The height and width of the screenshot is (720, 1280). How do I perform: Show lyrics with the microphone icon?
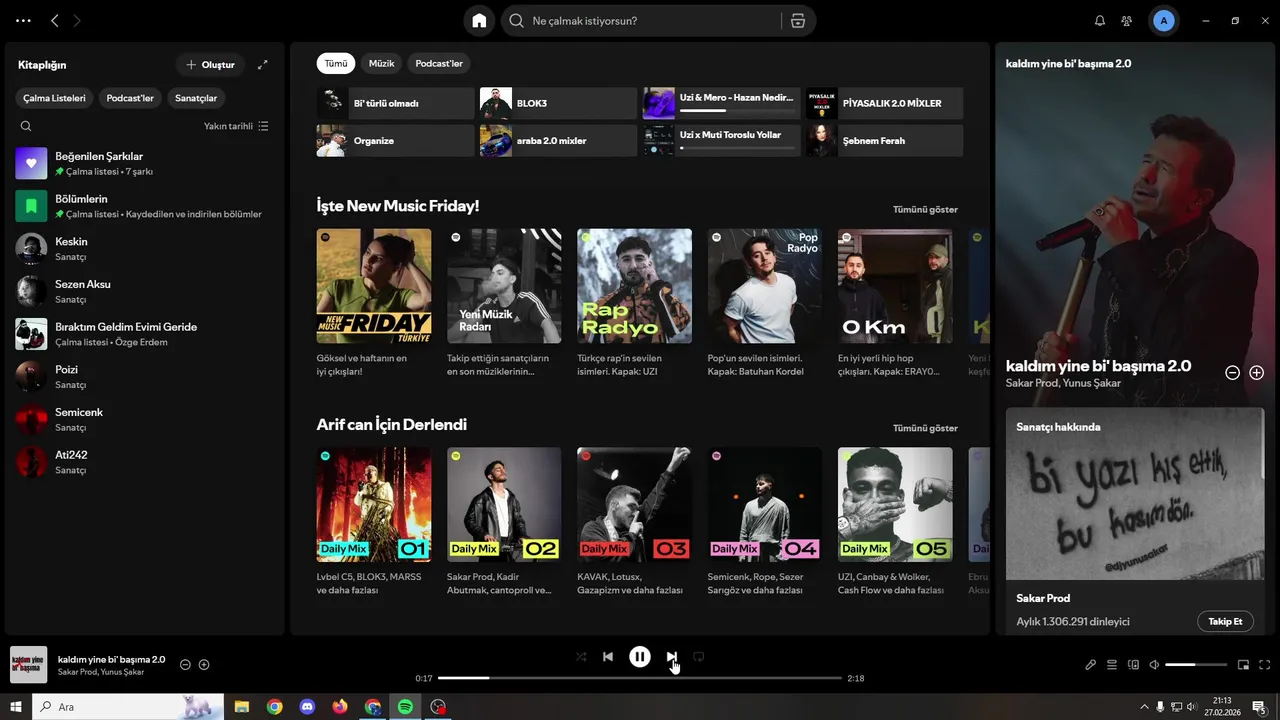pos(1091,664)
